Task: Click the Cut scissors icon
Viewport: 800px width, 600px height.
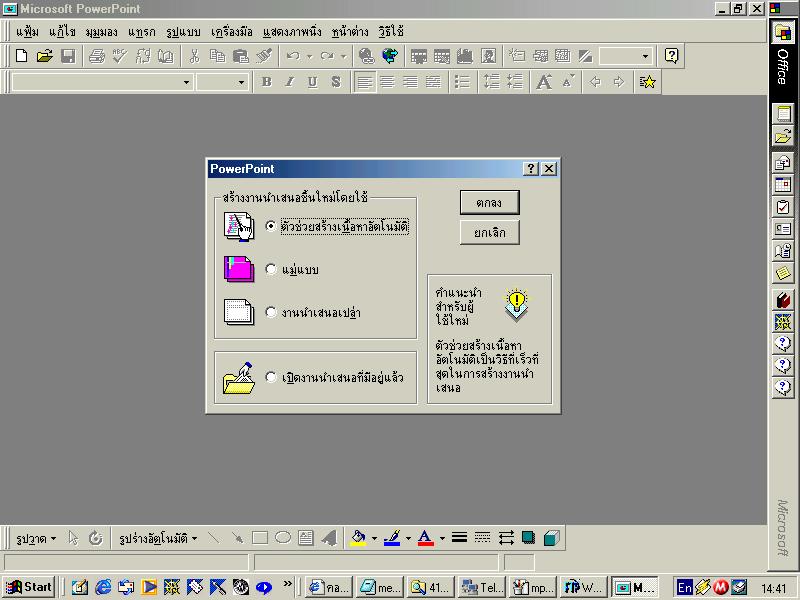Action: [194, 56]
